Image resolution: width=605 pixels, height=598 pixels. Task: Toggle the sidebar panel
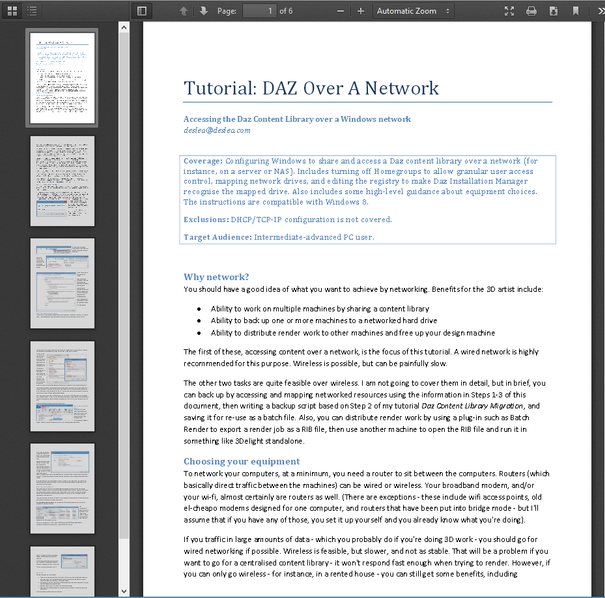pyautogui.click(x=142, y=11)
